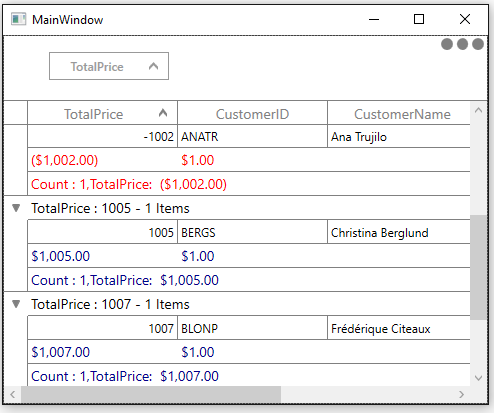Click the vertical scrollbar thumb
494x413 pixels.
click(478, 268)
